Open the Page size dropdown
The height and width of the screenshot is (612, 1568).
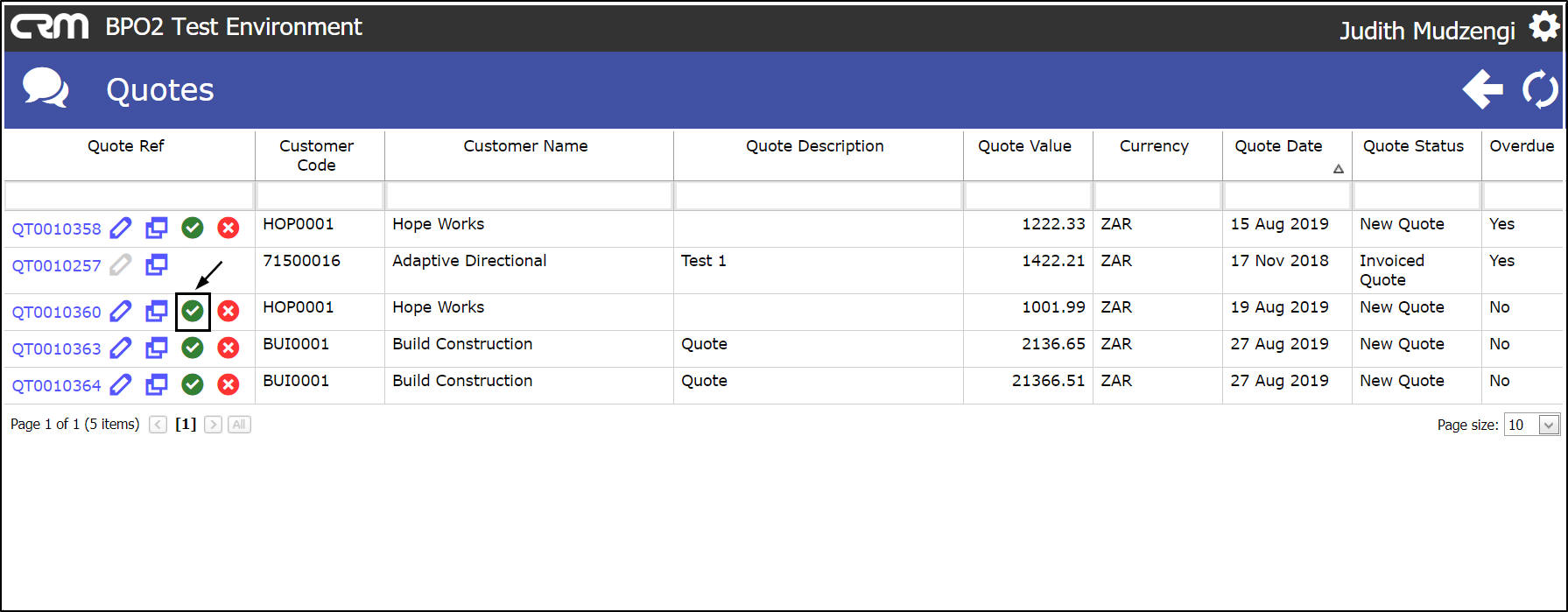(1548, 426)
